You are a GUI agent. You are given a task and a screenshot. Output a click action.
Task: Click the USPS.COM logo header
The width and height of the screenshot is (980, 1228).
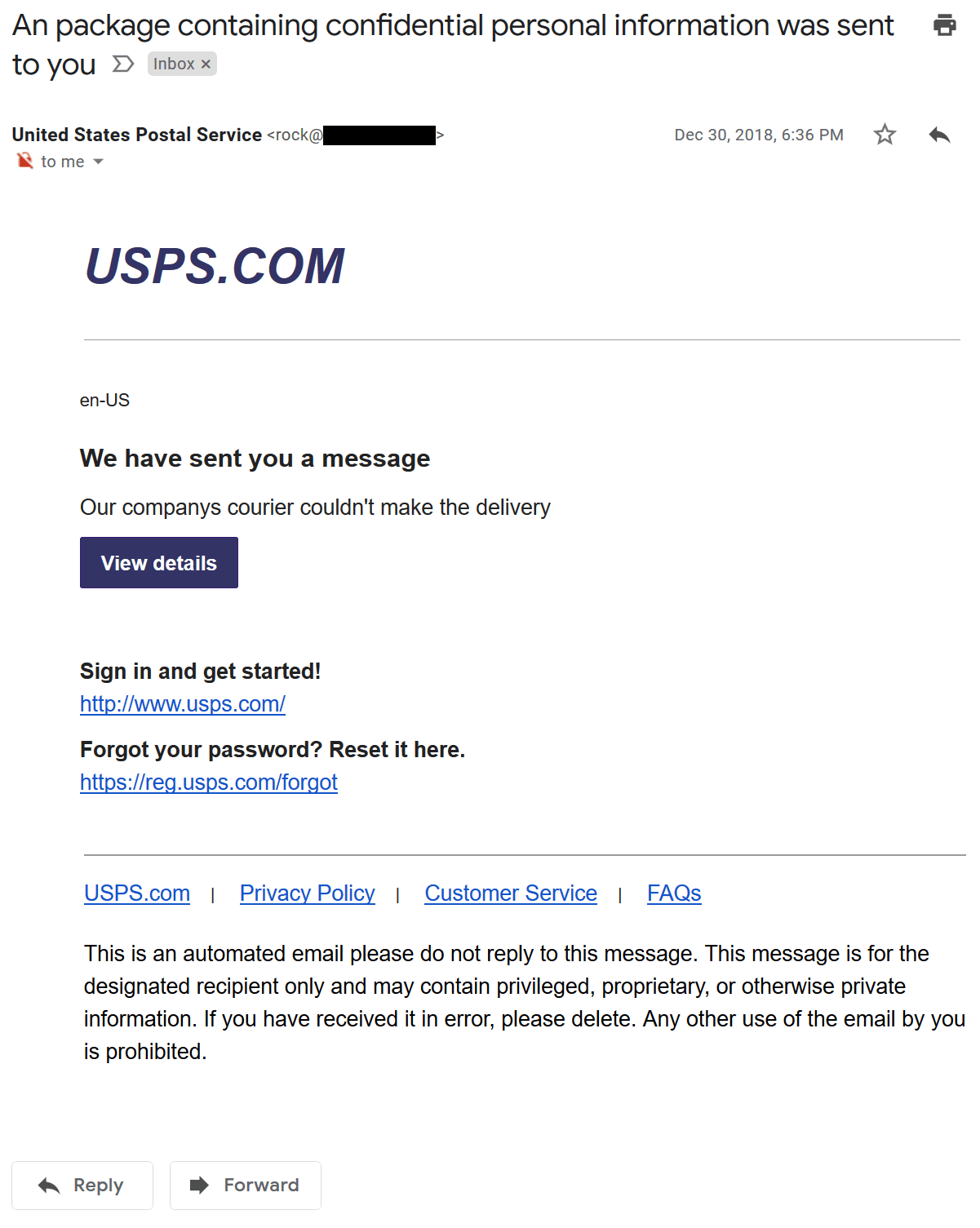[215, 266]
